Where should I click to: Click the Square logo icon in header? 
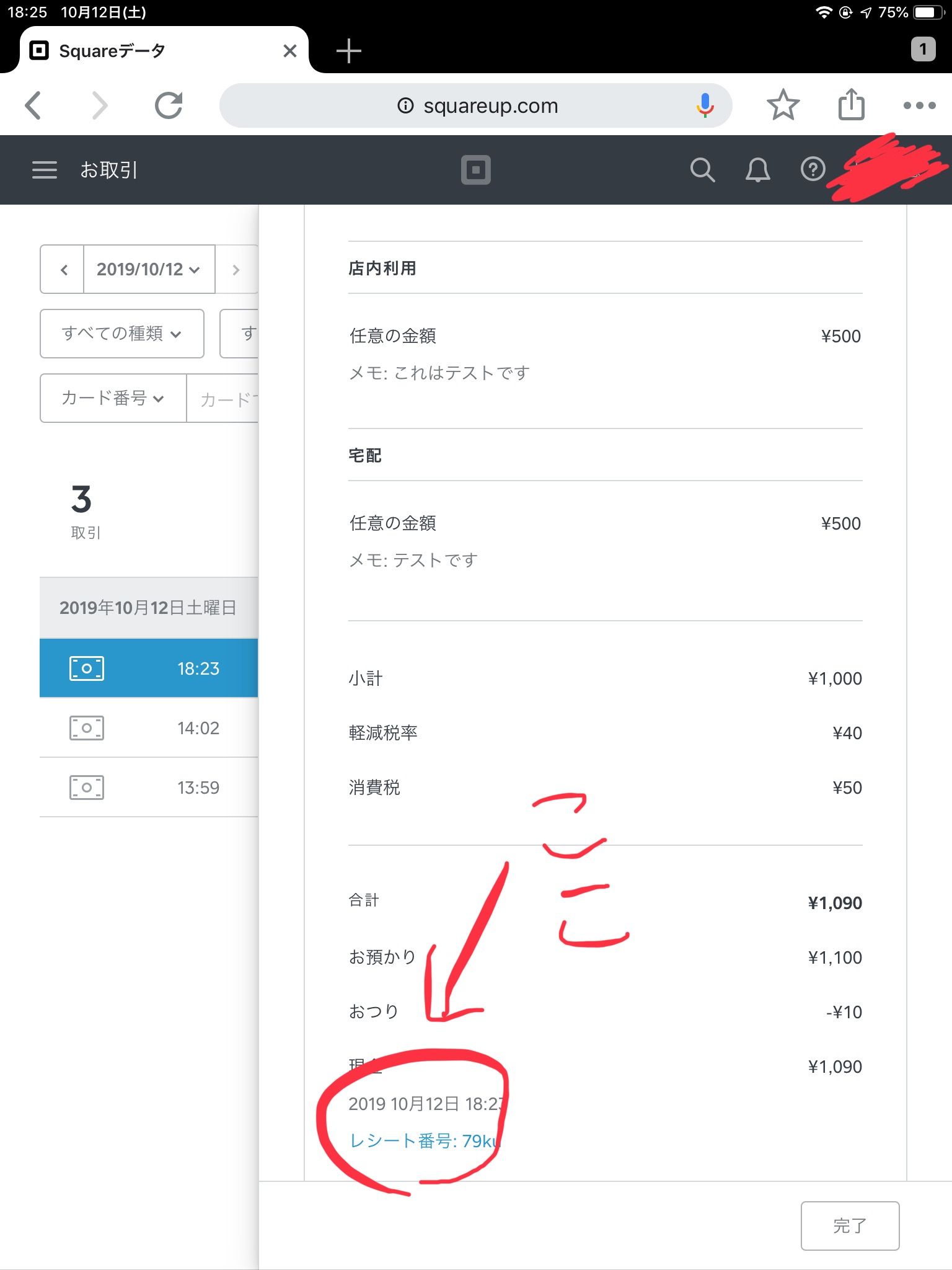475,170
